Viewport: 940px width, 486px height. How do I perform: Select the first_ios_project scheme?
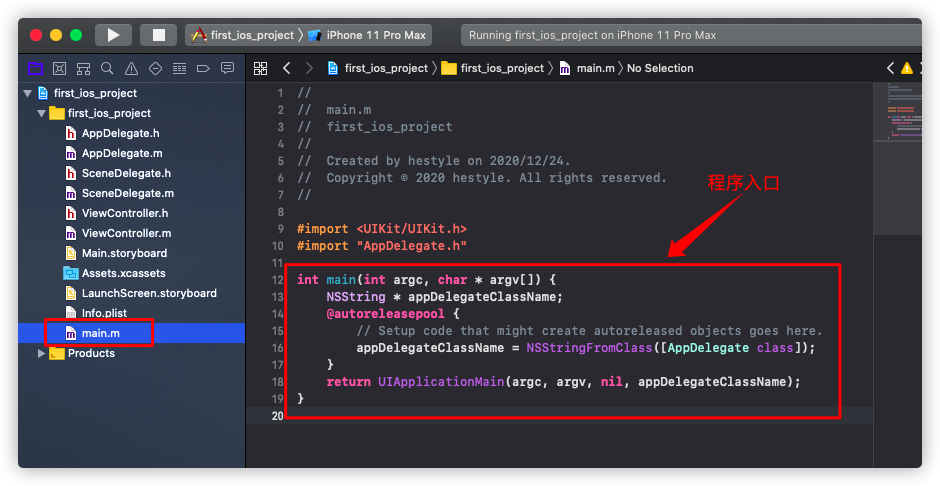pyautogui.click(x=243, y=35)
